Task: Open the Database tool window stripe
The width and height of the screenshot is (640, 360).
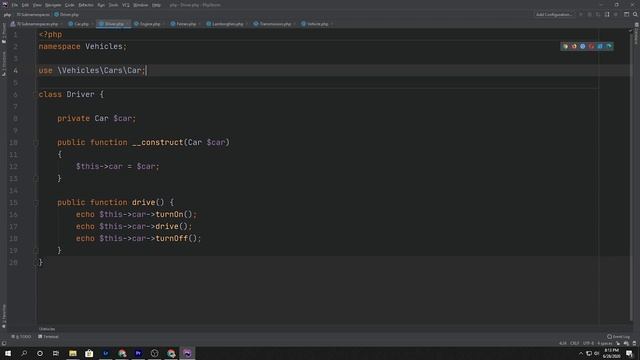Action: tap(636, 33)
